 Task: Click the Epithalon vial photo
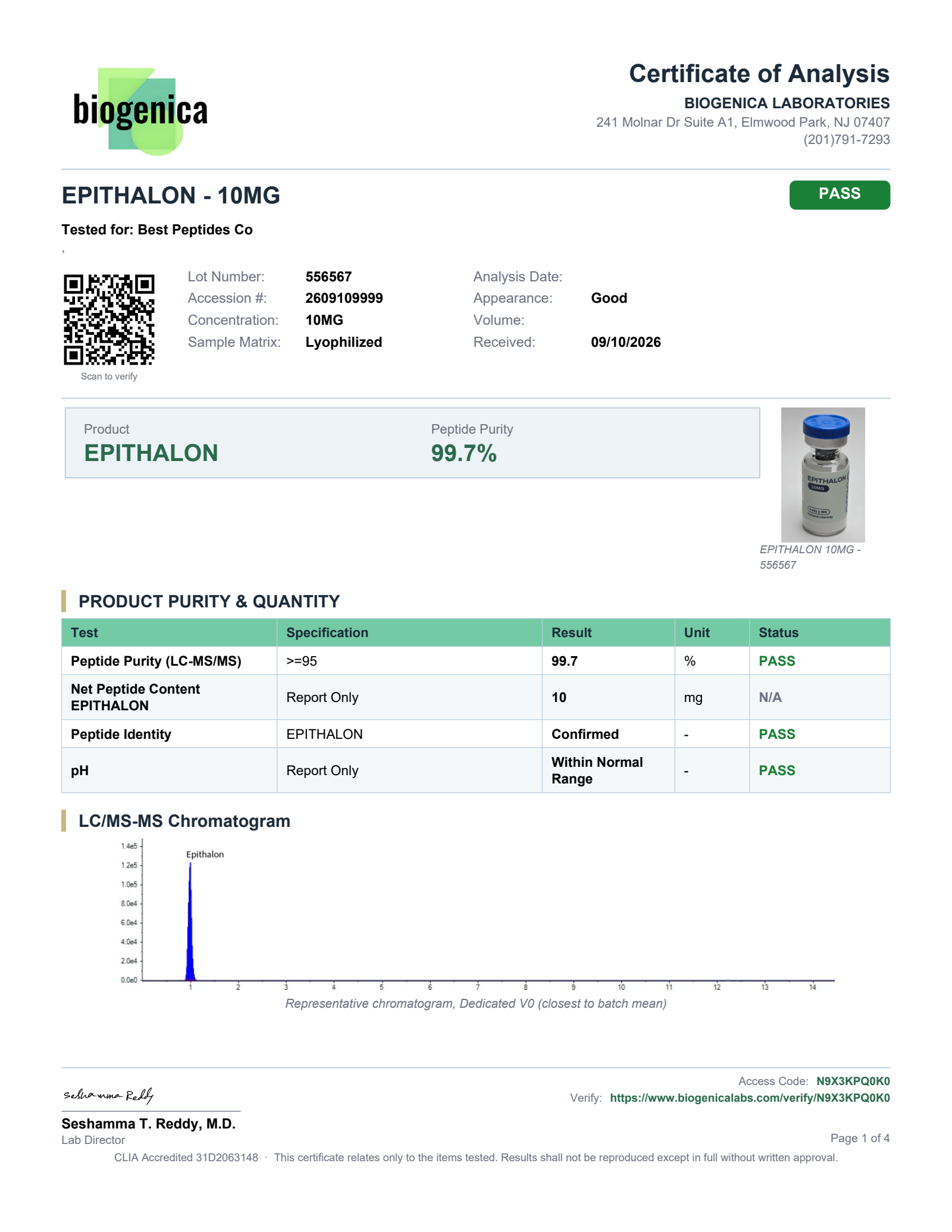[x=822, y=474]
